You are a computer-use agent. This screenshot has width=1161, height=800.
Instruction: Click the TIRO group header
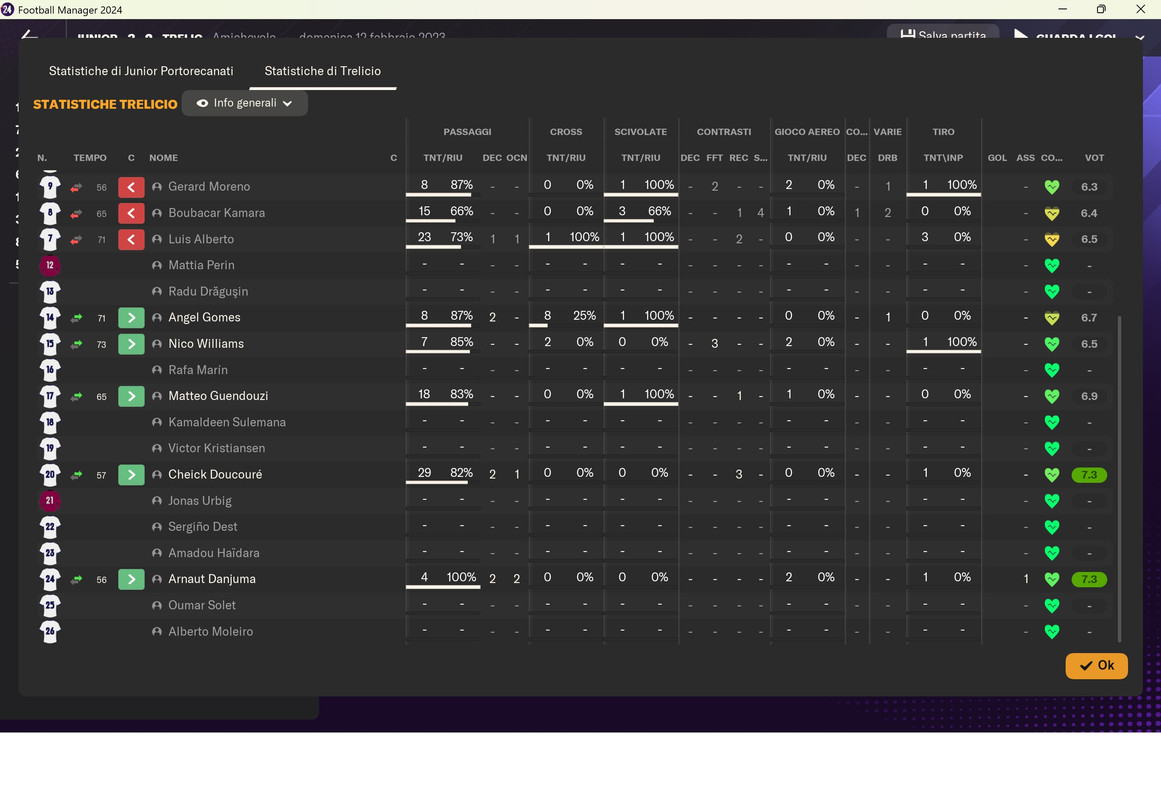[943, 132]
